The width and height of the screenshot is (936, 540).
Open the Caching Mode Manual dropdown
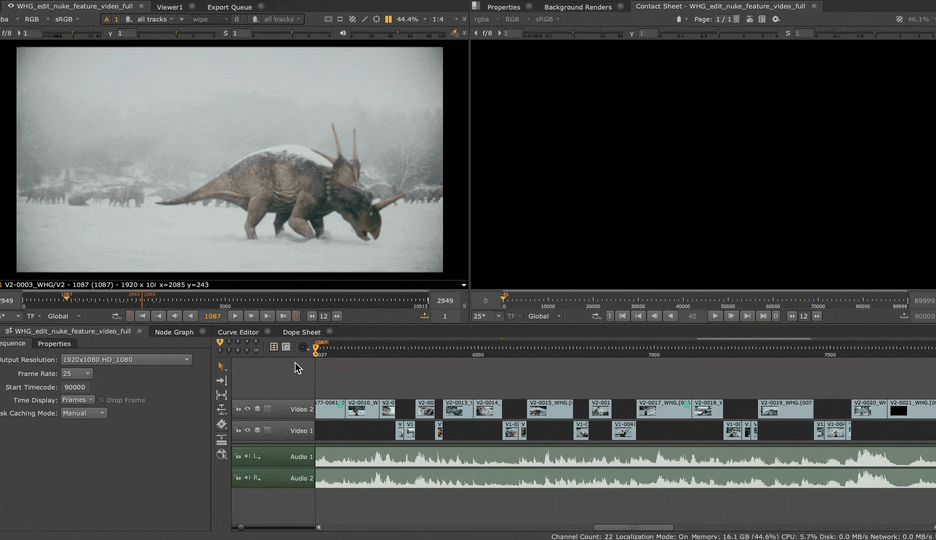pos(84,413)
